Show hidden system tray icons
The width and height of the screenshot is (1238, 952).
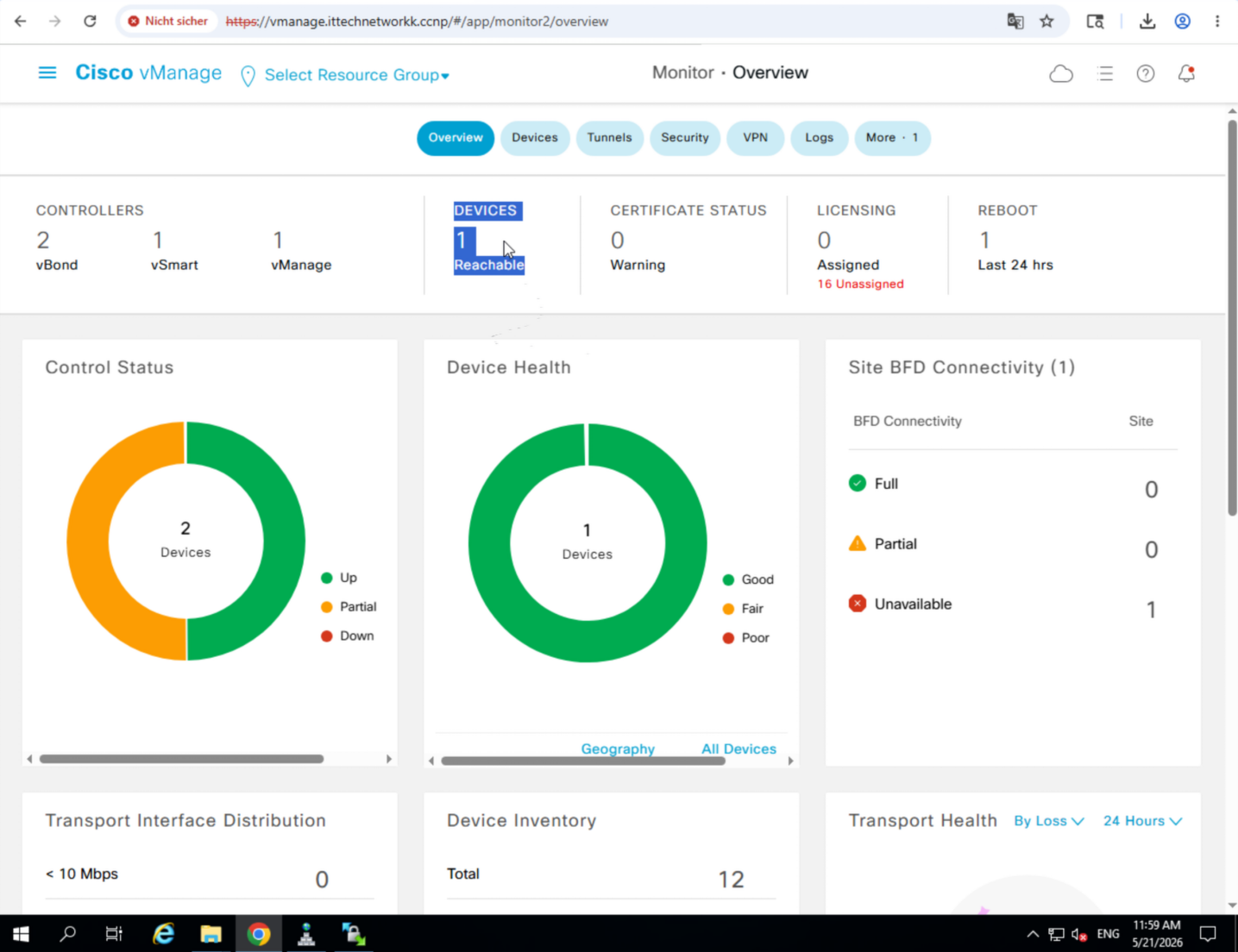[1033, 934]
